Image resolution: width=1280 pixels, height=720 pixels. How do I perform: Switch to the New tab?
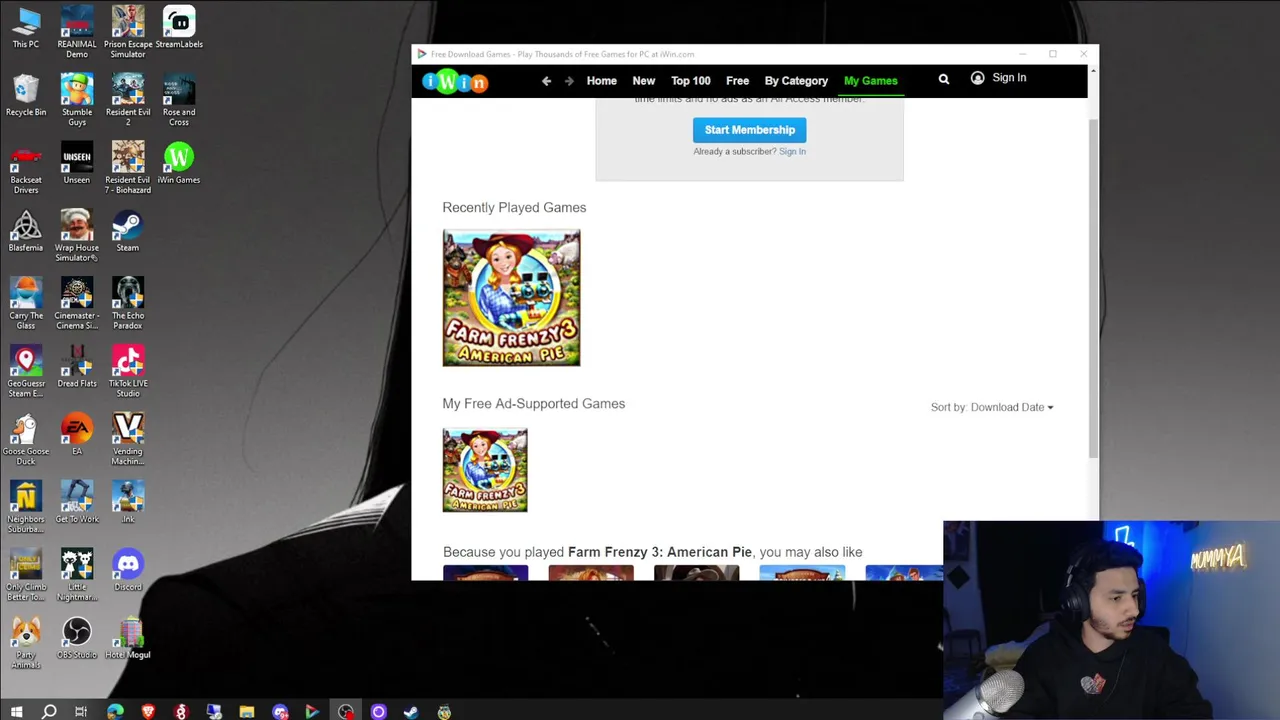coord(643,81)
